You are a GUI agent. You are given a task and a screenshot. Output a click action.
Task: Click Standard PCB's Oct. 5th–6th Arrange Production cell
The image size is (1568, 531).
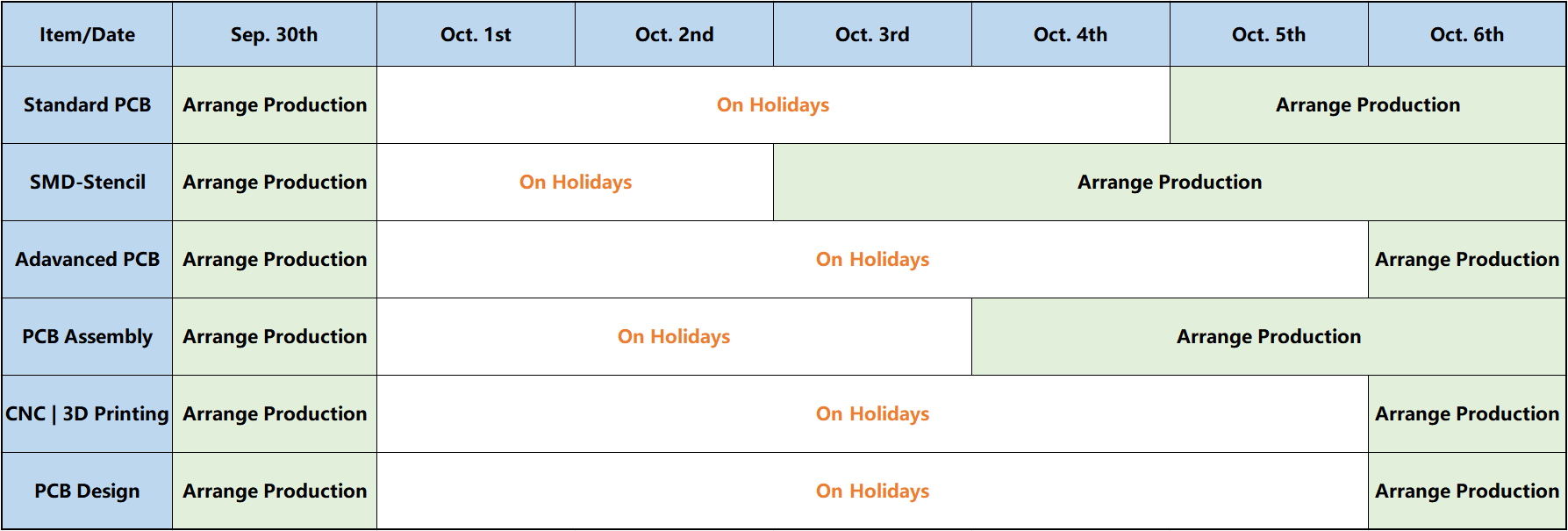click(1368, 104)
